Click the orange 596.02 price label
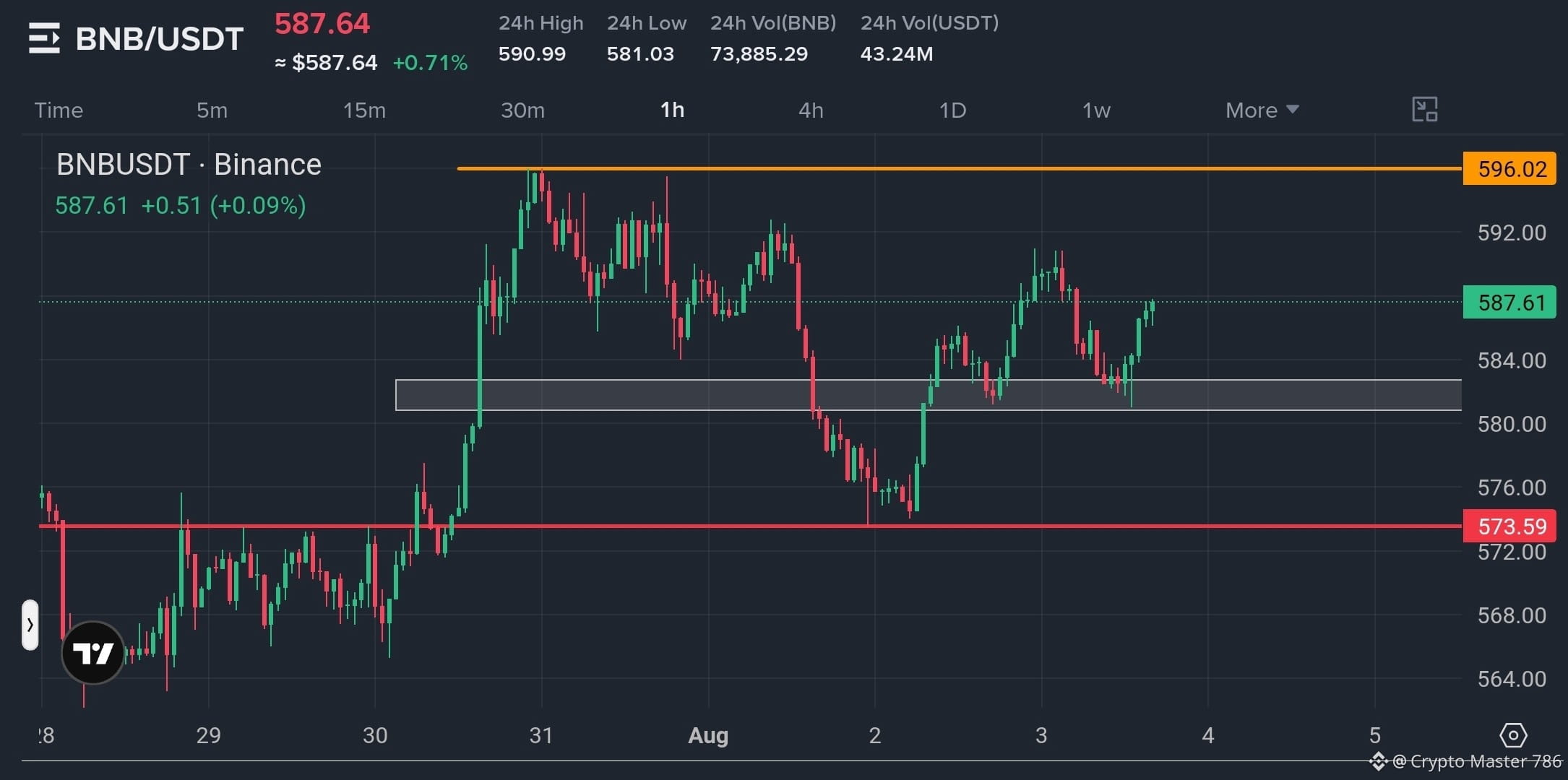 pyautogui.click(x=1509, y=169)
